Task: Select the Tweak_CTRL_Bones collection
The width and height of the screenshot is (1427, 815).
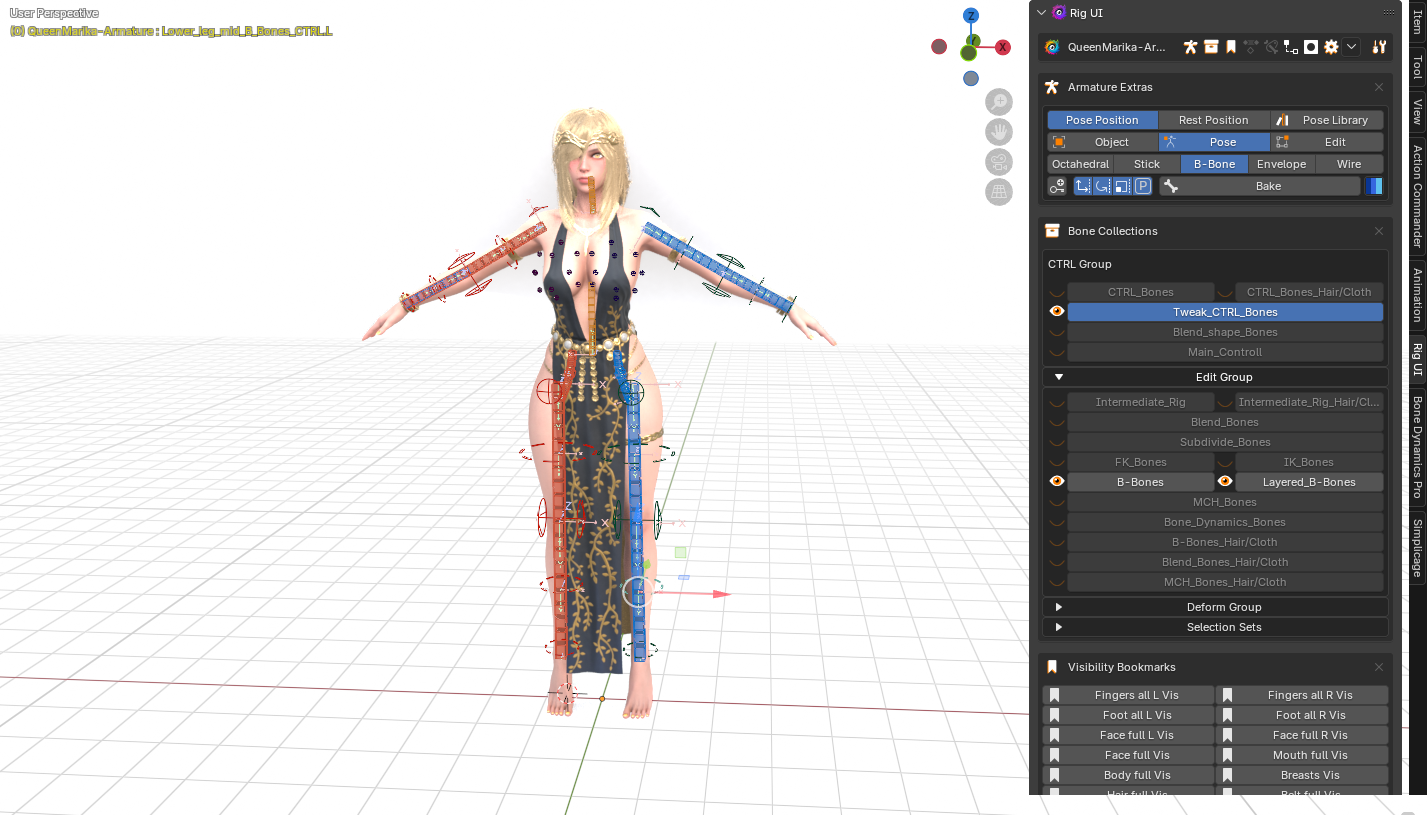Action: point(1225,312)
